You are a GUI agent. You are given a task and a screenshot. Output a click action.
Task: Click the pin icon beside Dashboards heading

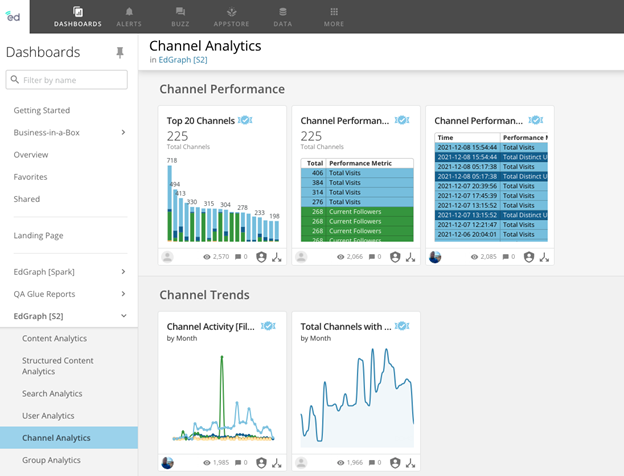tap(120, 52)
